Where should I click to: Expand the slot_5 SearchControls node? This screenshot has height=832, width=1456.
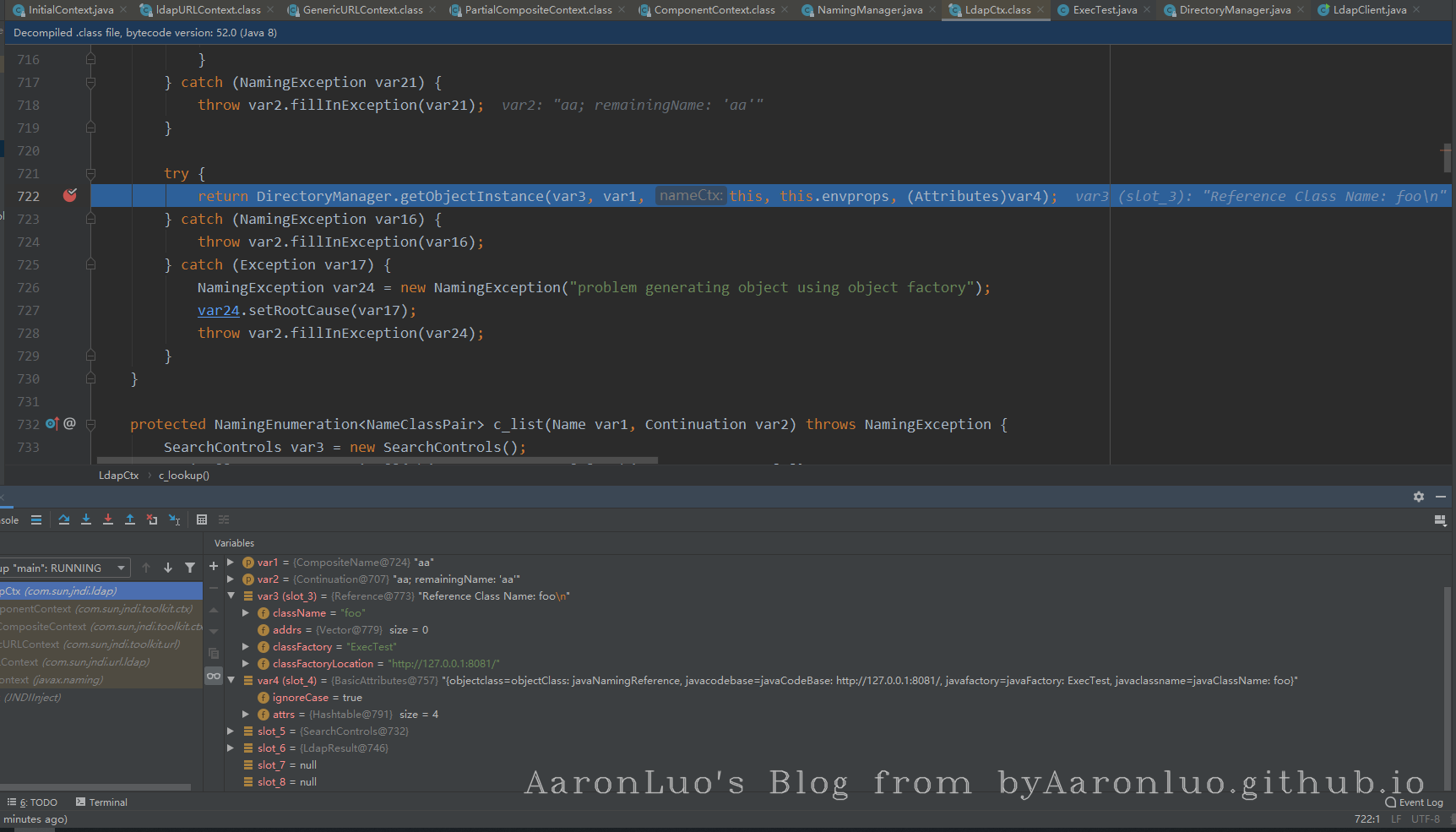coord(231,731)
